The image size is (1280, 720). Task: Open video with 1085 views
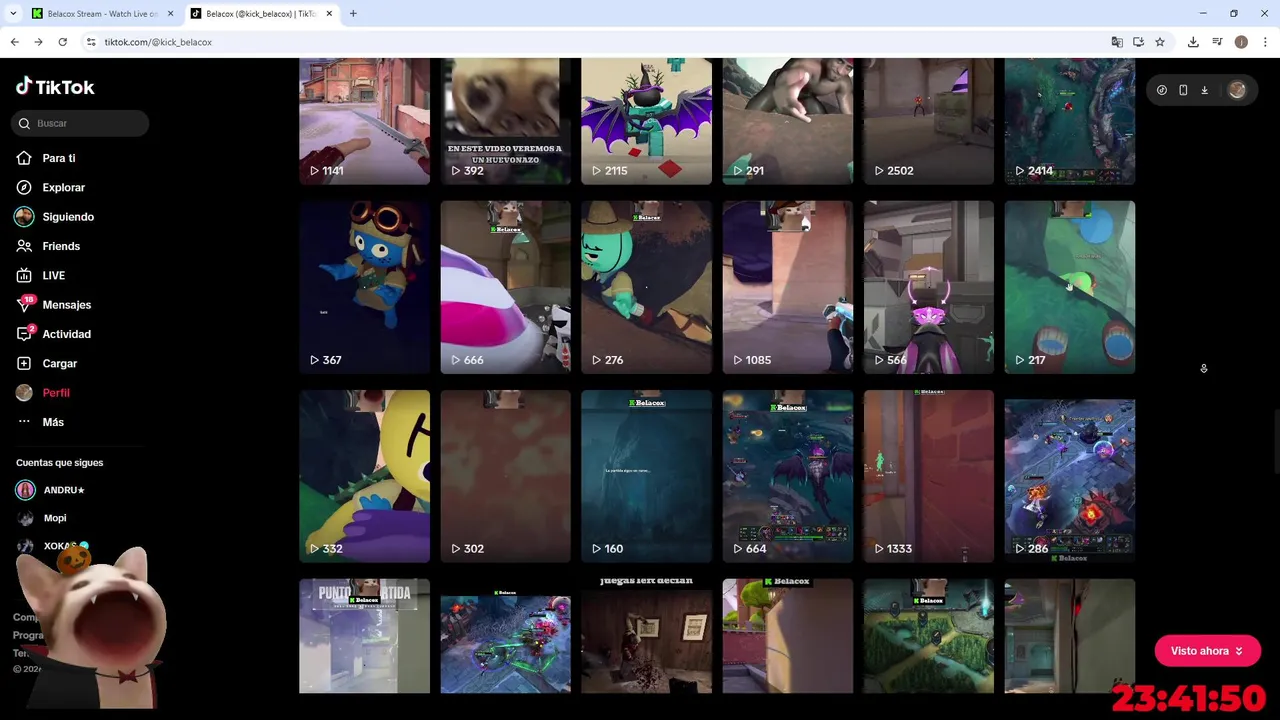pyautogui.click(x=788, y=287)
